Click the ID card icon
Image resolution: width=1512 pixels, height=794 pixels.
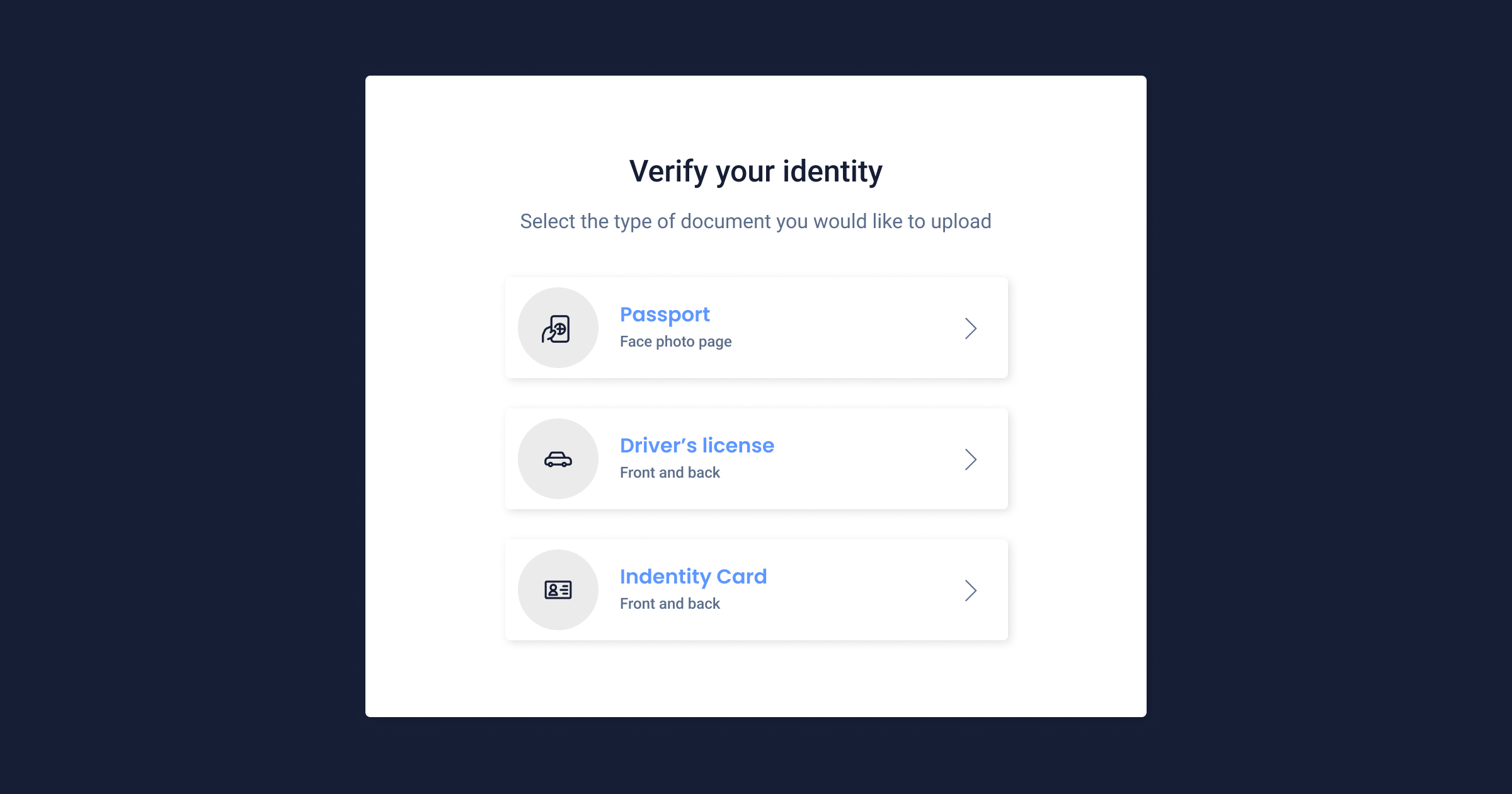(557, 589)
